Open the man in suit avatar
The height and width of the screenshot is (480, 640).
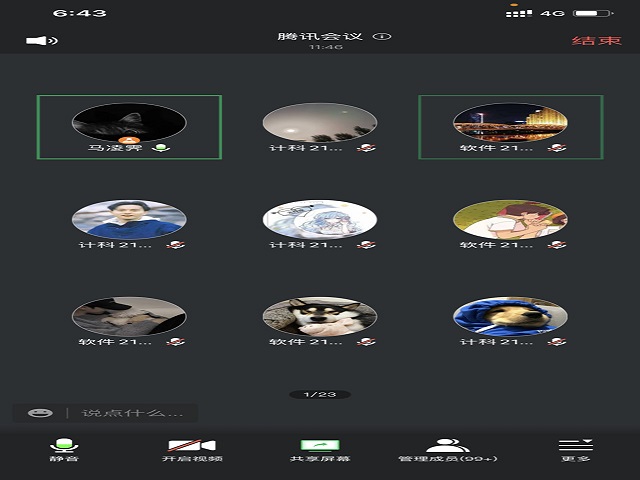pos(129,218)
